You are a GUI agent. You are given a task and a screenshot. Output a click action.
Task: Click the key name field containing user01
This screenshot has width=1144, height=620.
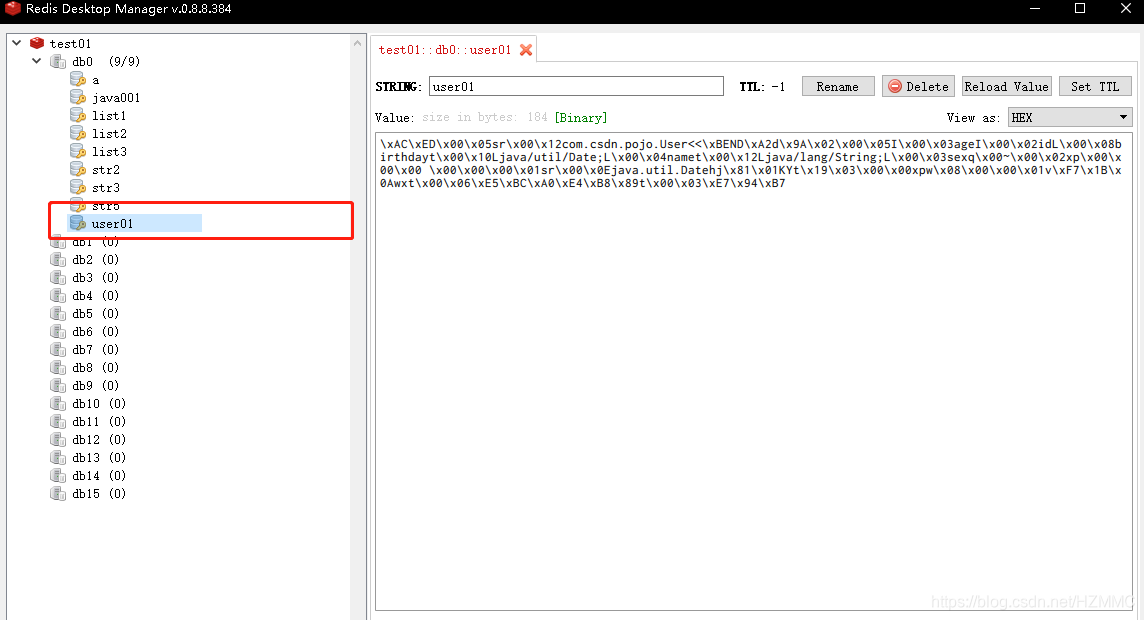(x=576, y=86)
